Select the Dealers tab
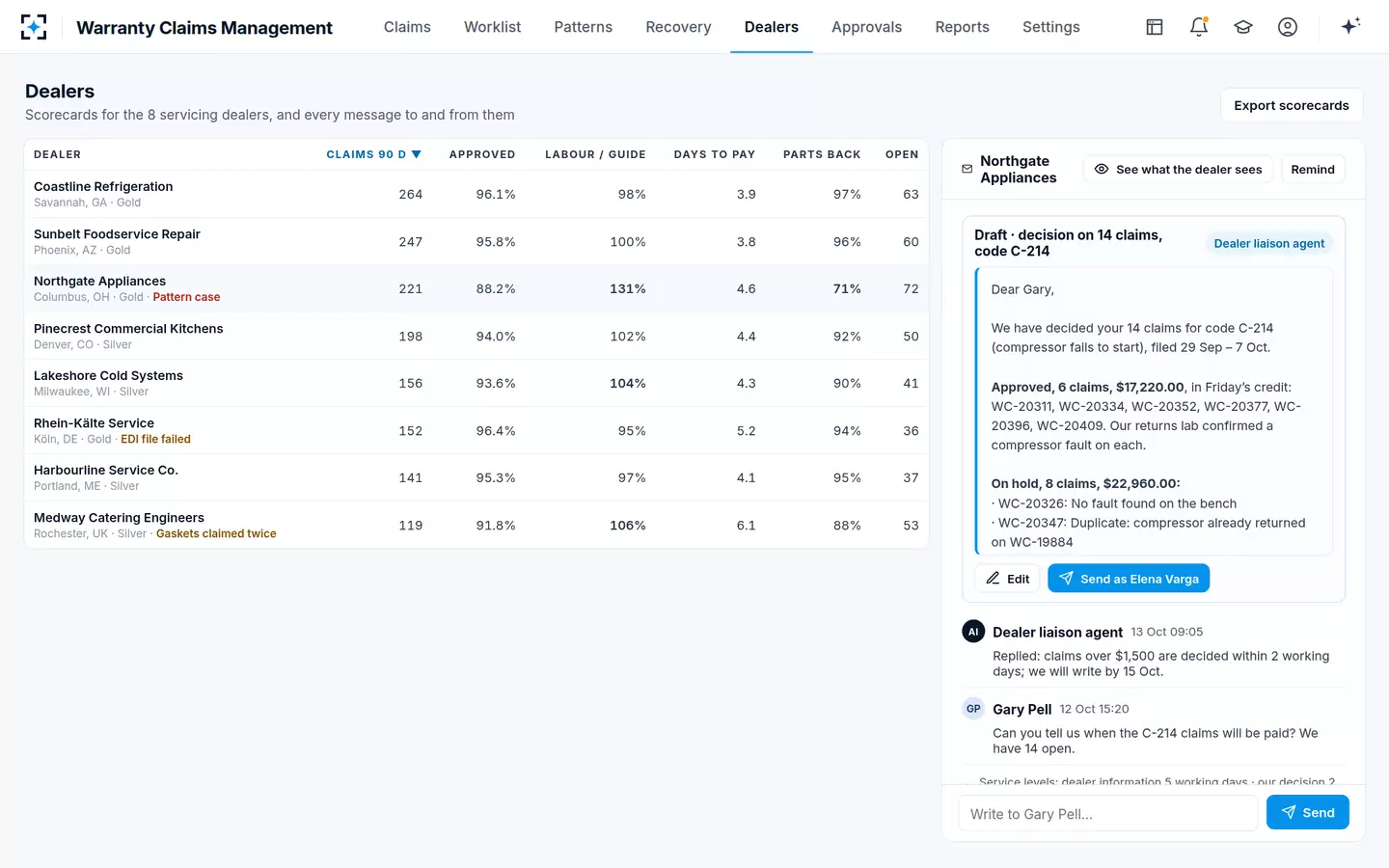This screenshot has height=868, width=1389. point(772,27)
